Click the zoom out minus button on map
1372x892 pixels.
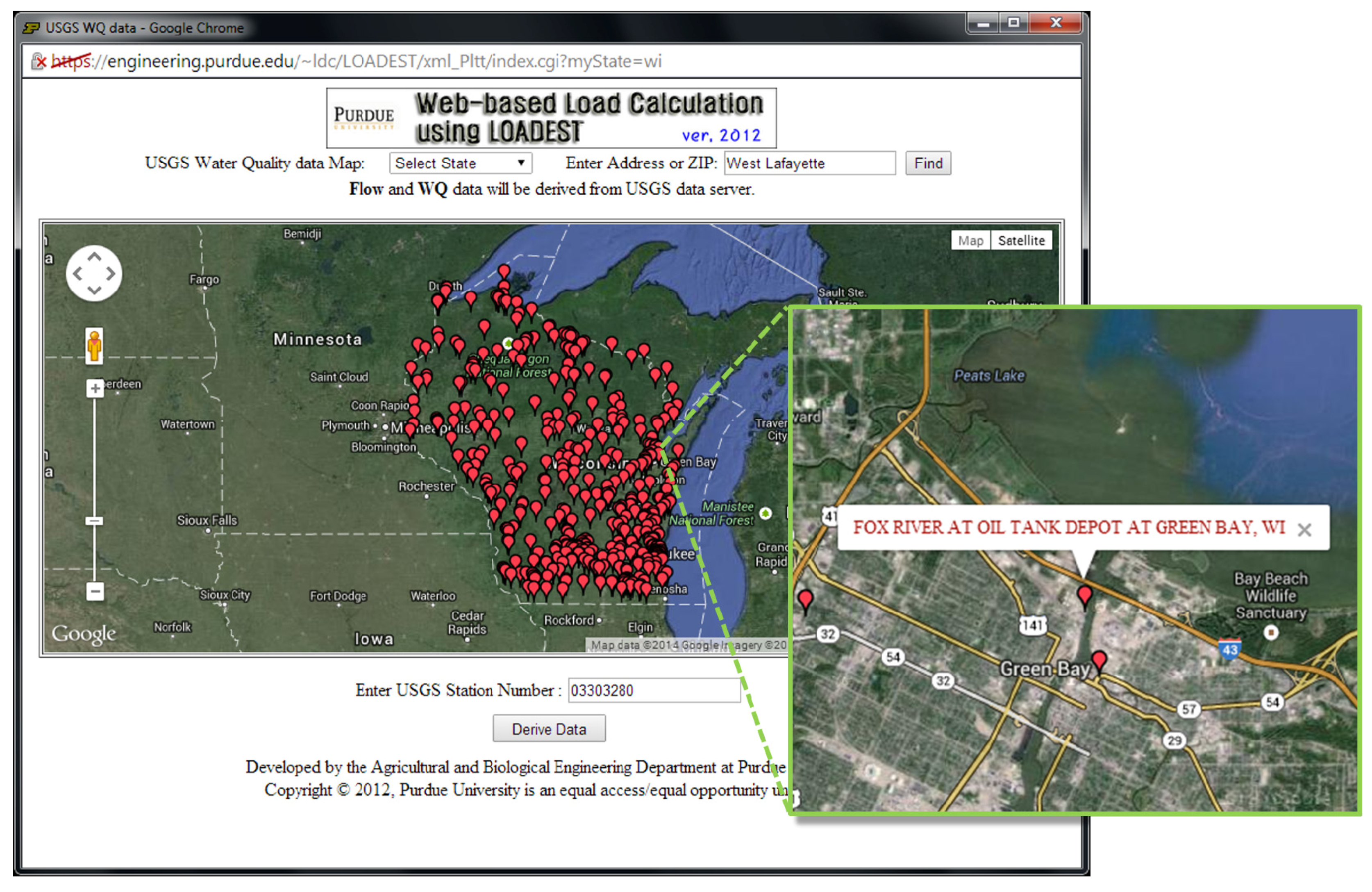click(x=95, y=592)
